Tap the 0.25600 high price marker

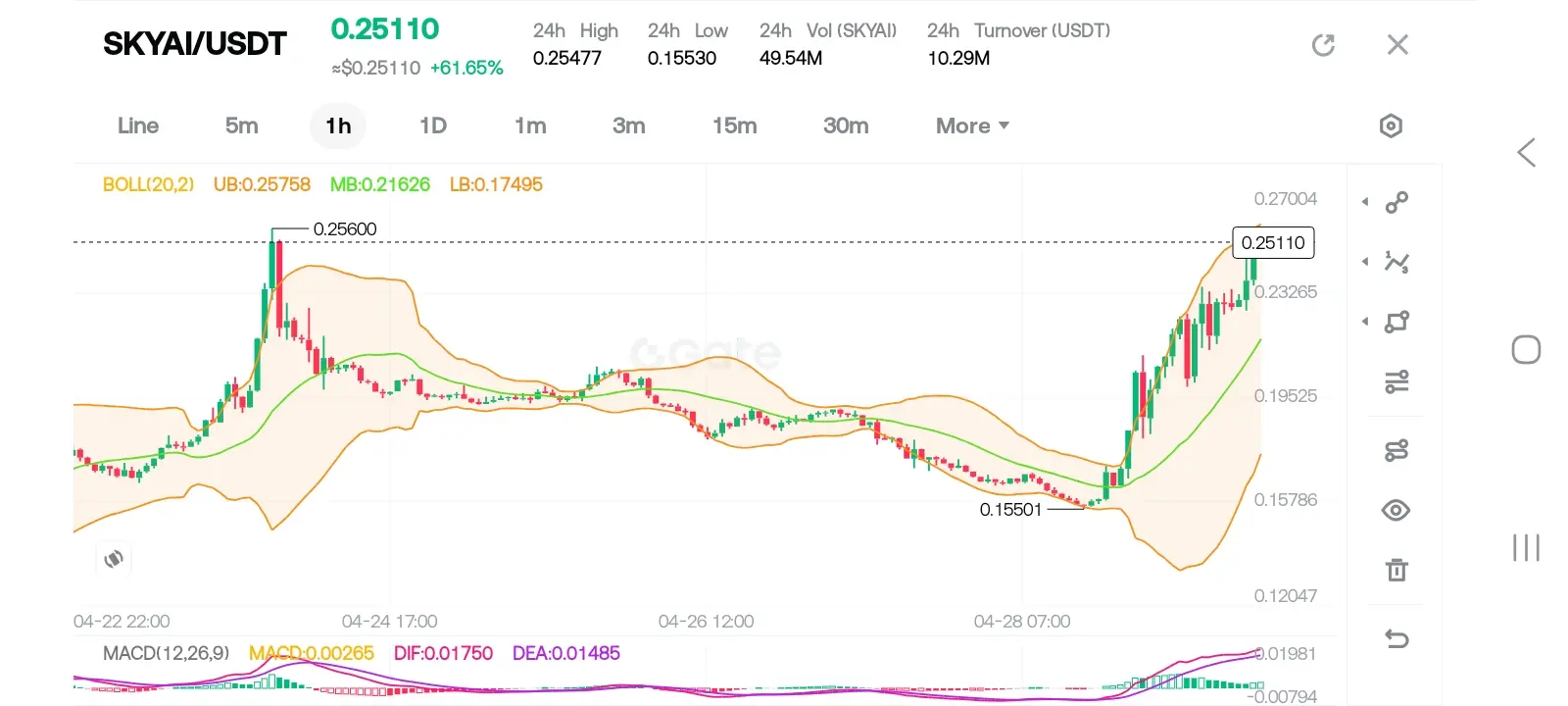click(345, 228)
